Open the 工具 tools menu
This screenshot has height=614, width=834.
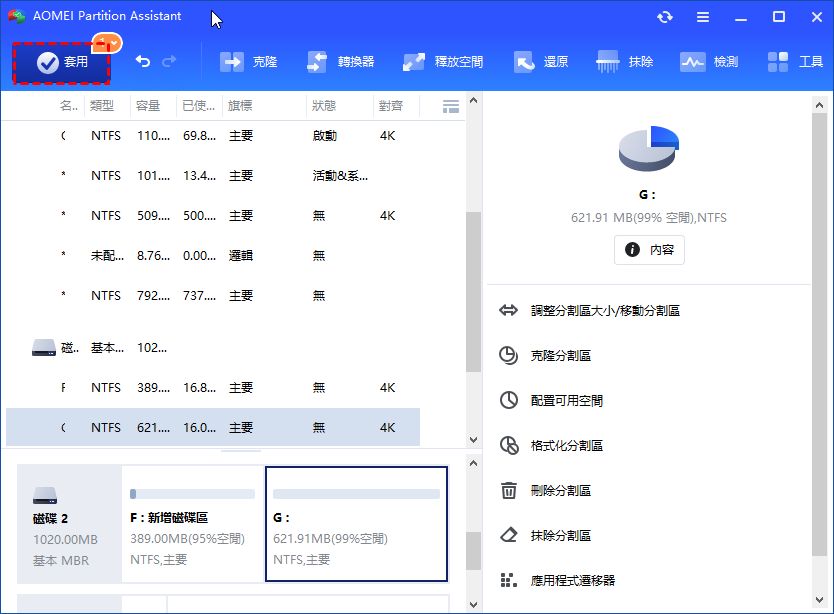point(795,62)
